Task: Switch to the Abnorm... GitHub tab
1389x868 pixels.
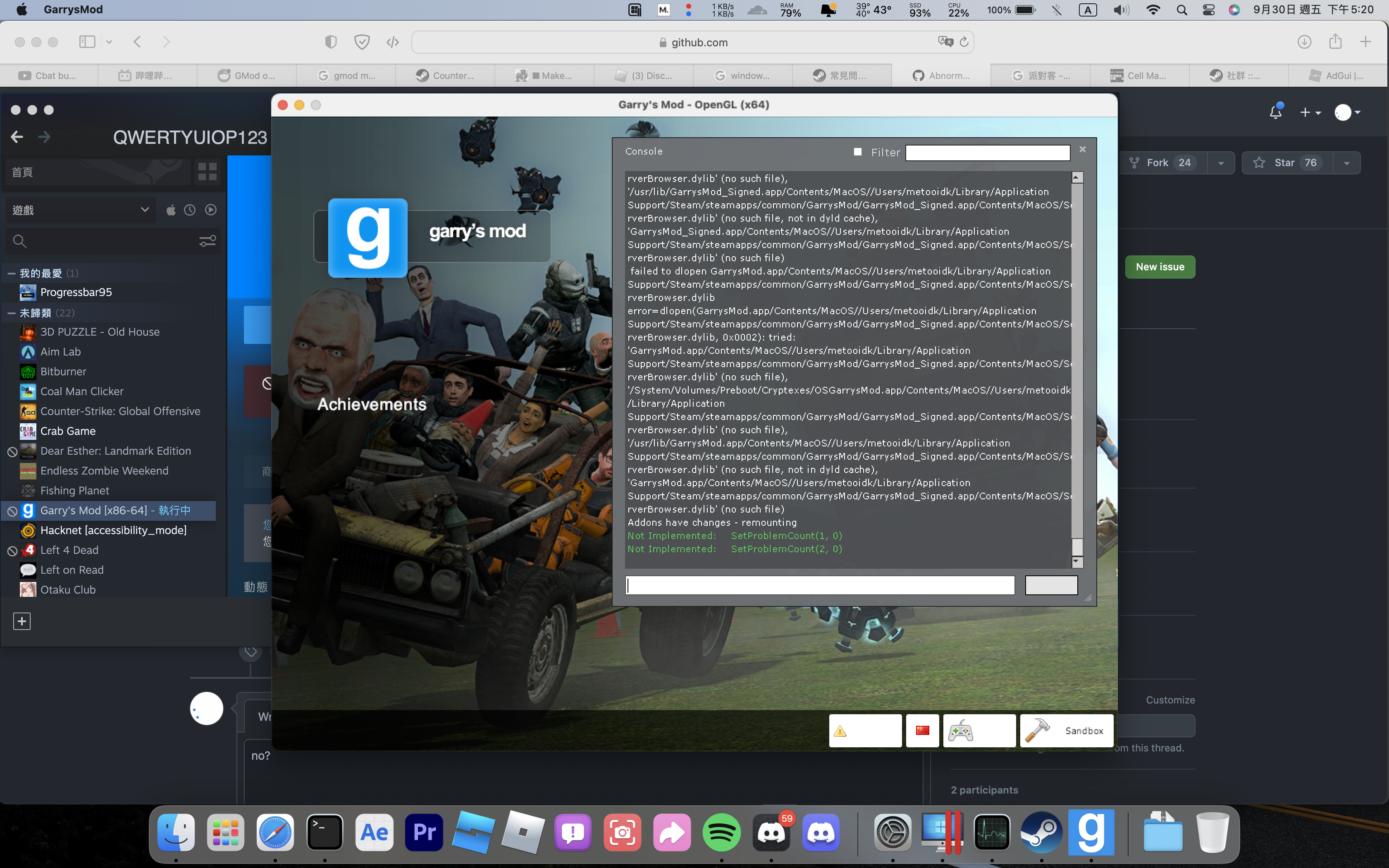Action: click(x=941, y=75)
